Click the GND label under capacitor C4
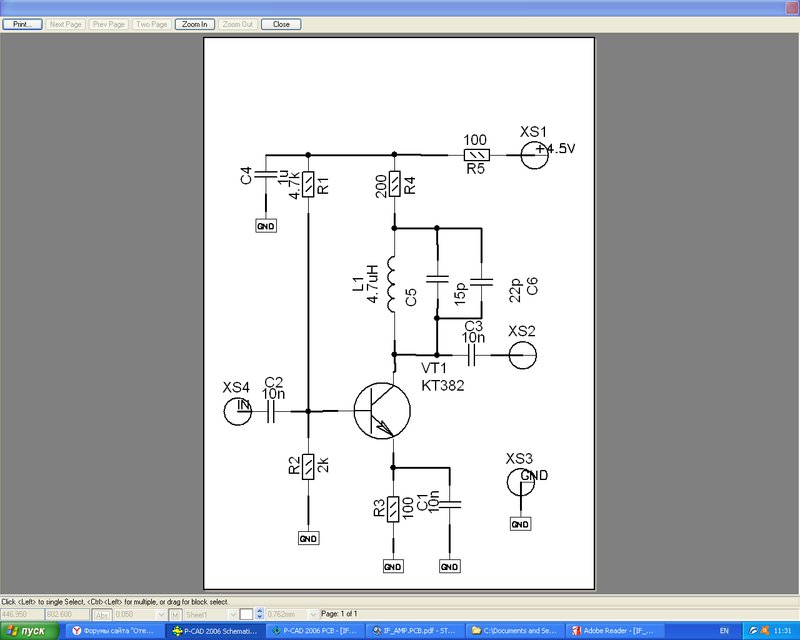The width and height of the screenshot is (800, 640). click(x=266, y=226)
